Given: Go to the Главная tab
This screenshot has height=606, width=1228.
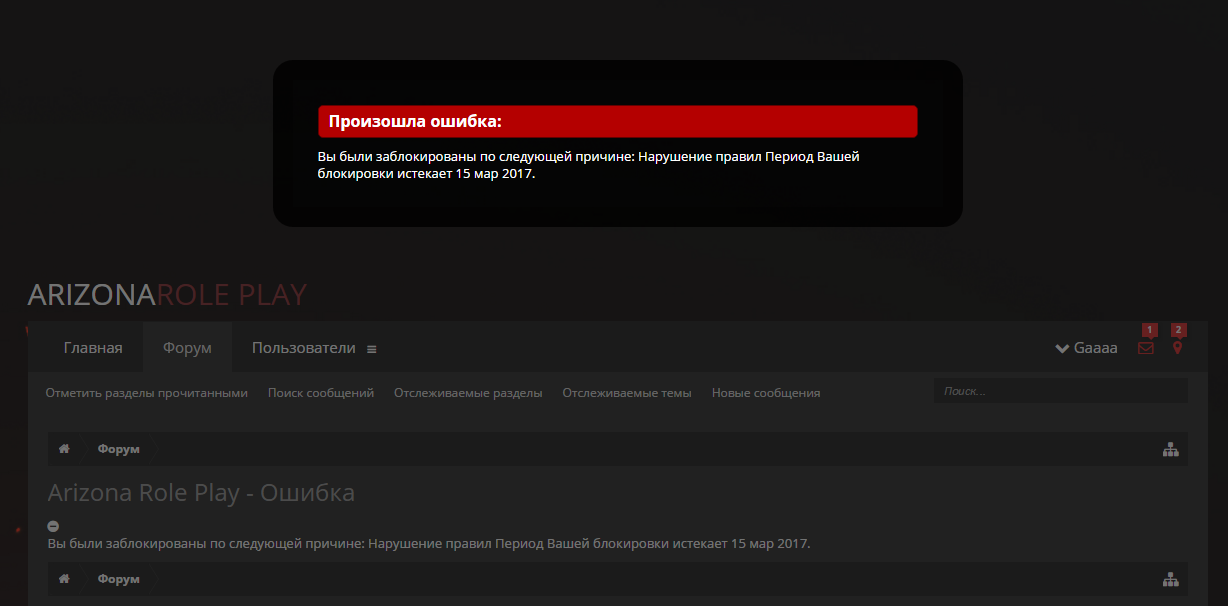Looking at the screenshot, I should [x=93, y=348].
